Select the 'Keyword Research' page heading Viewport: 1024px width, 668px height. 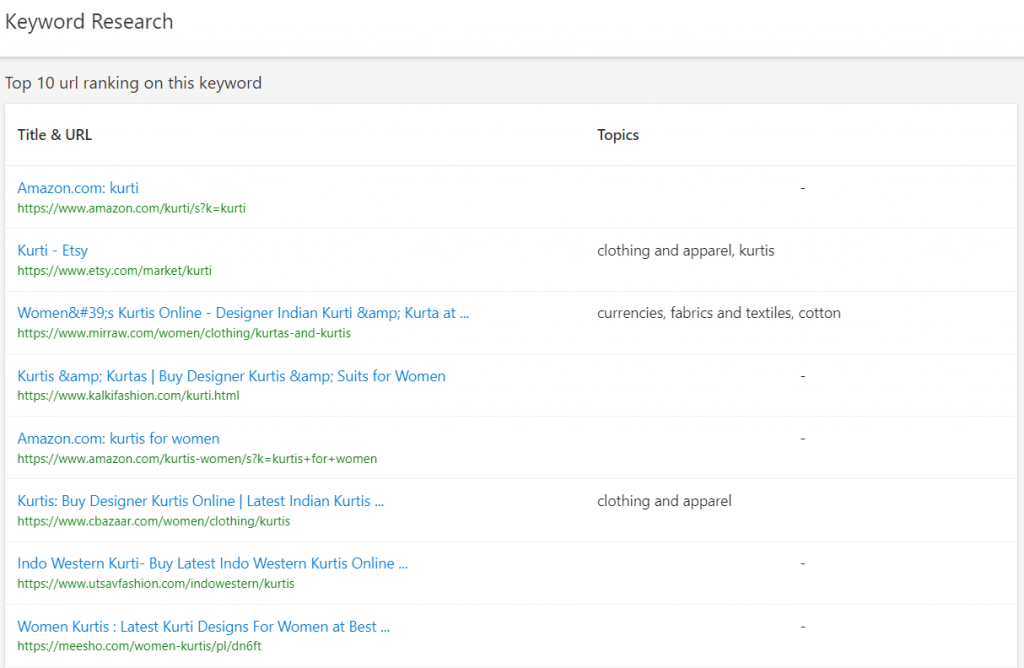coord(89,22)
